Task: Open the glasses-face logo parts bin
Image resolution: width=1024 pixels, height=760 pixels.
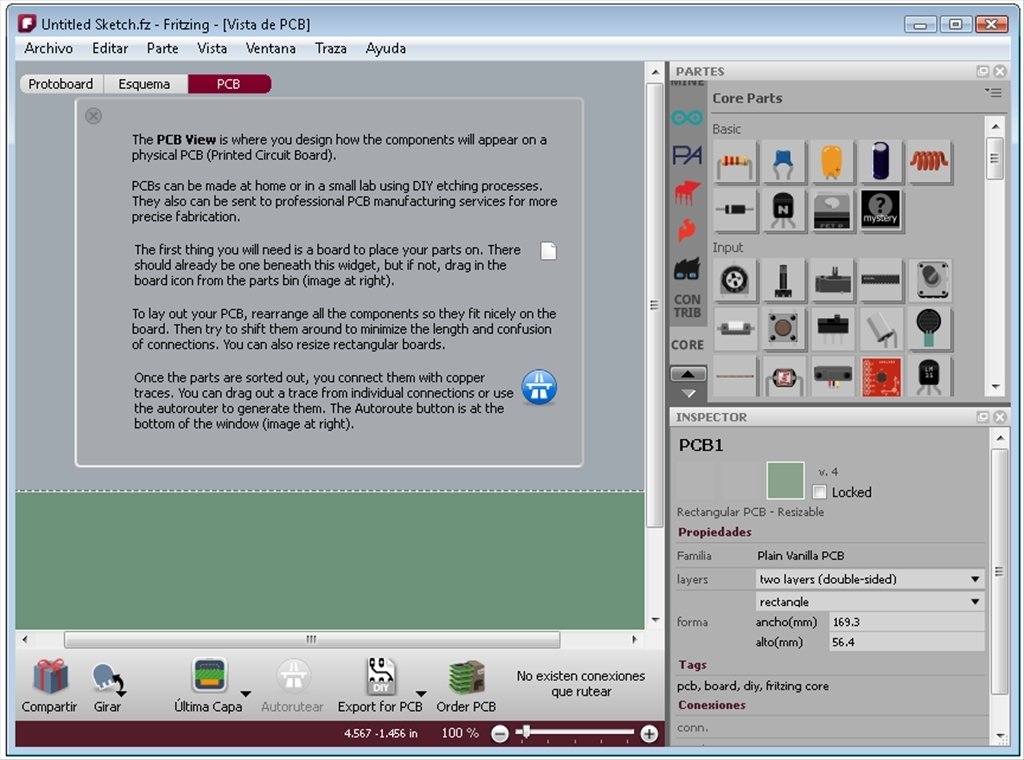Action: pos(687,268)
